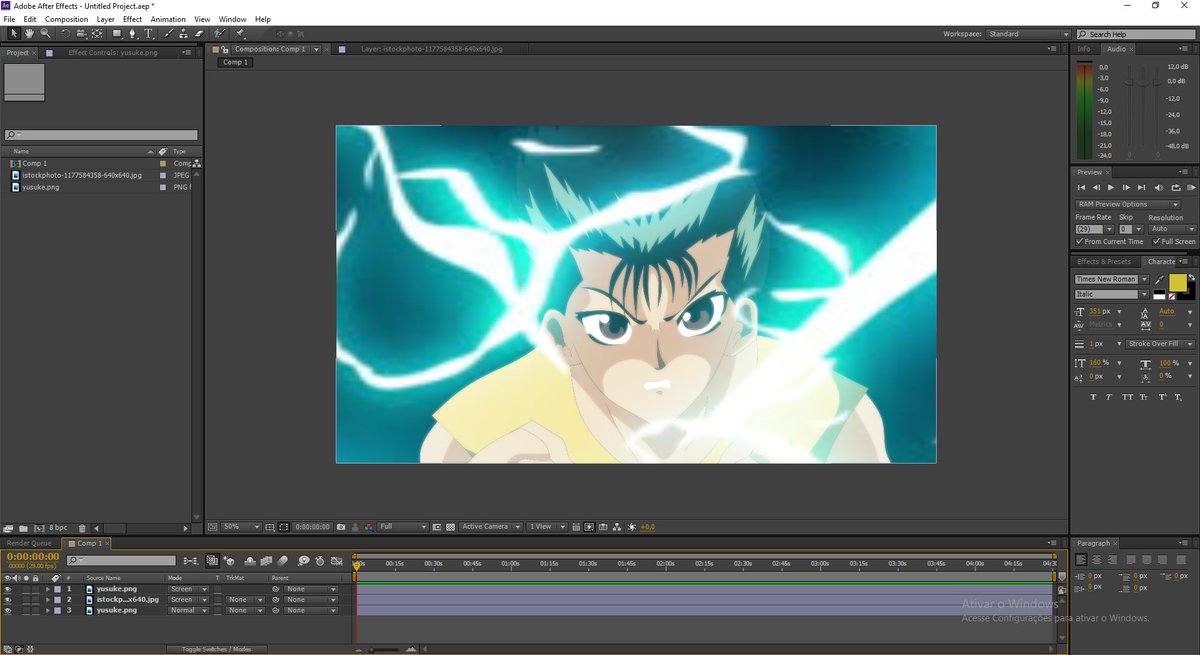Viewport: 1200px width, 655px height.
Task: Select the Pen tool
Action: (x=133, y=33)
